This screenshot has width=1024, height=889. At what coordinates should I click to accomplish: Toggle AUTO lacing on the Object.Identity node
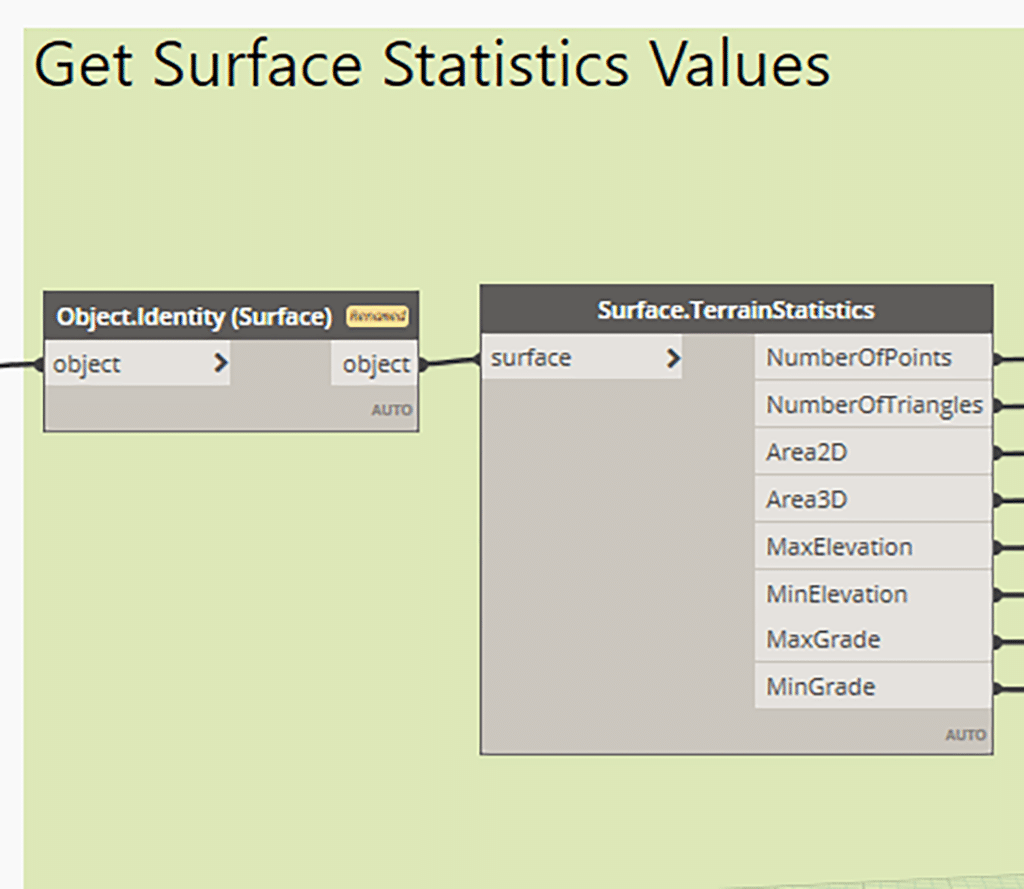392,409
